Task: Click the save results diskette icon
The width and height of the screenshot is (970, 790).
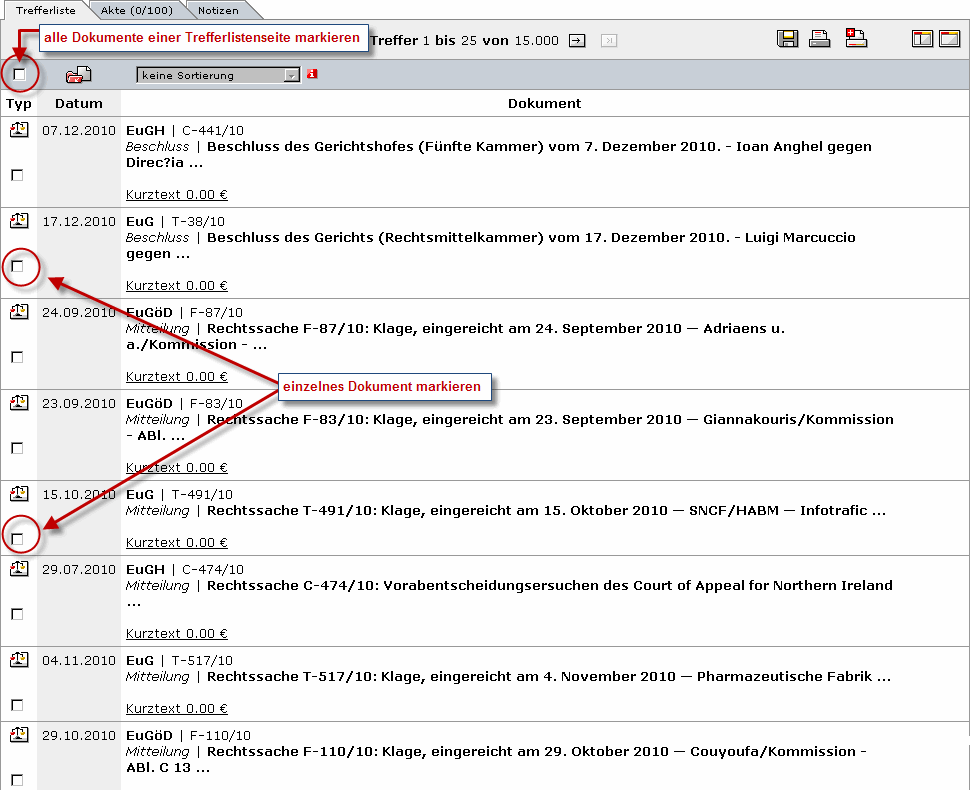Action: (788, 39)
